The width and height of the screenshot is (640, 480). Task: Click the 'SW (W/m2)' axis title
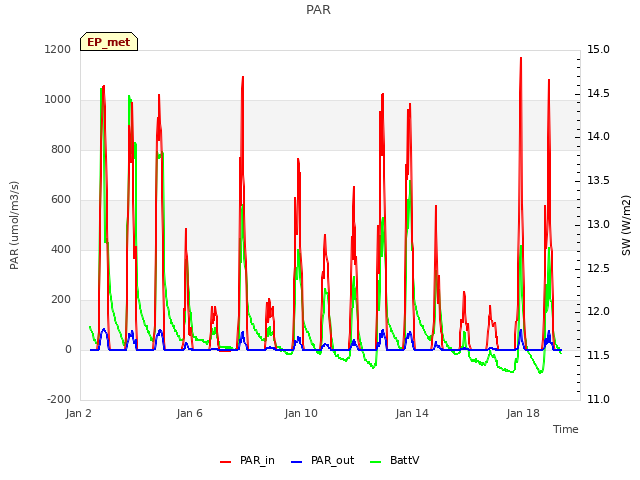coord(626,225)
